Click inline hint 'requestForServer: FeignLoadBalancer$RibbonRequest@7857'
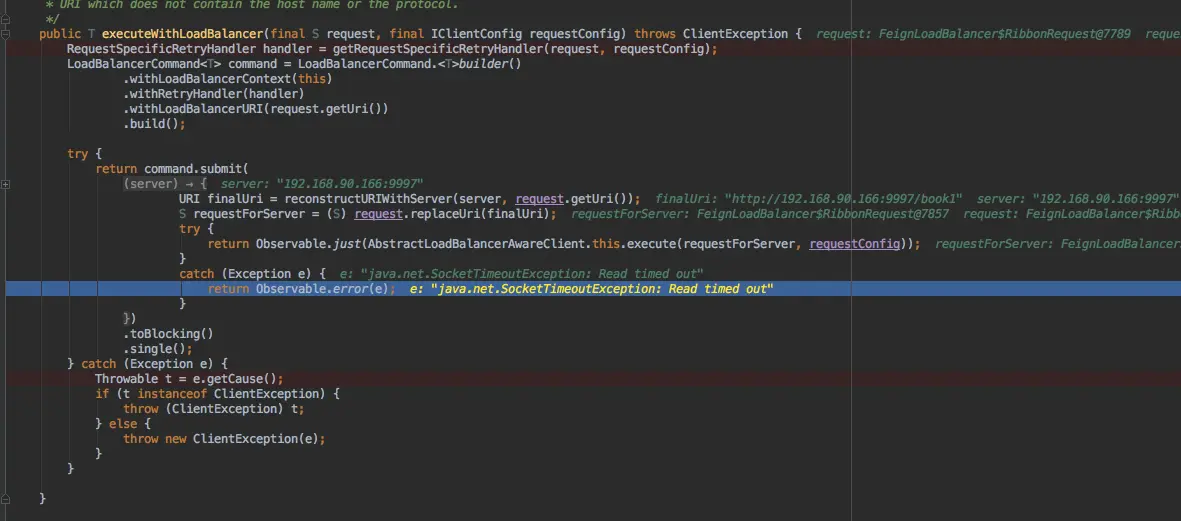 coord(760,214)
